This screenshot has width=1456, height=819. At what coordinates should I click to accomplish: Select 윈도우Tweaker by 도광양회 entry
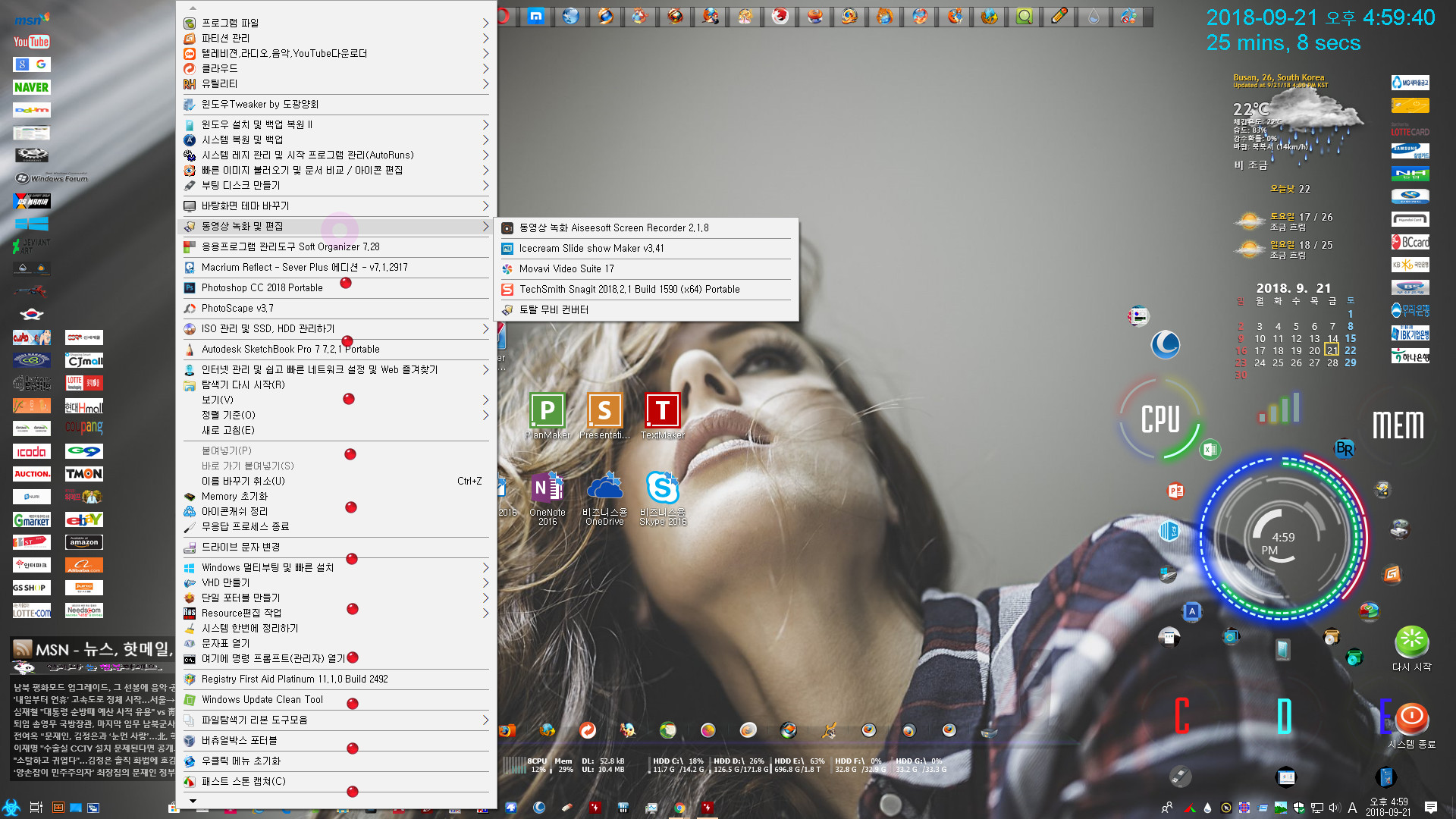click(x=336, y=104)
